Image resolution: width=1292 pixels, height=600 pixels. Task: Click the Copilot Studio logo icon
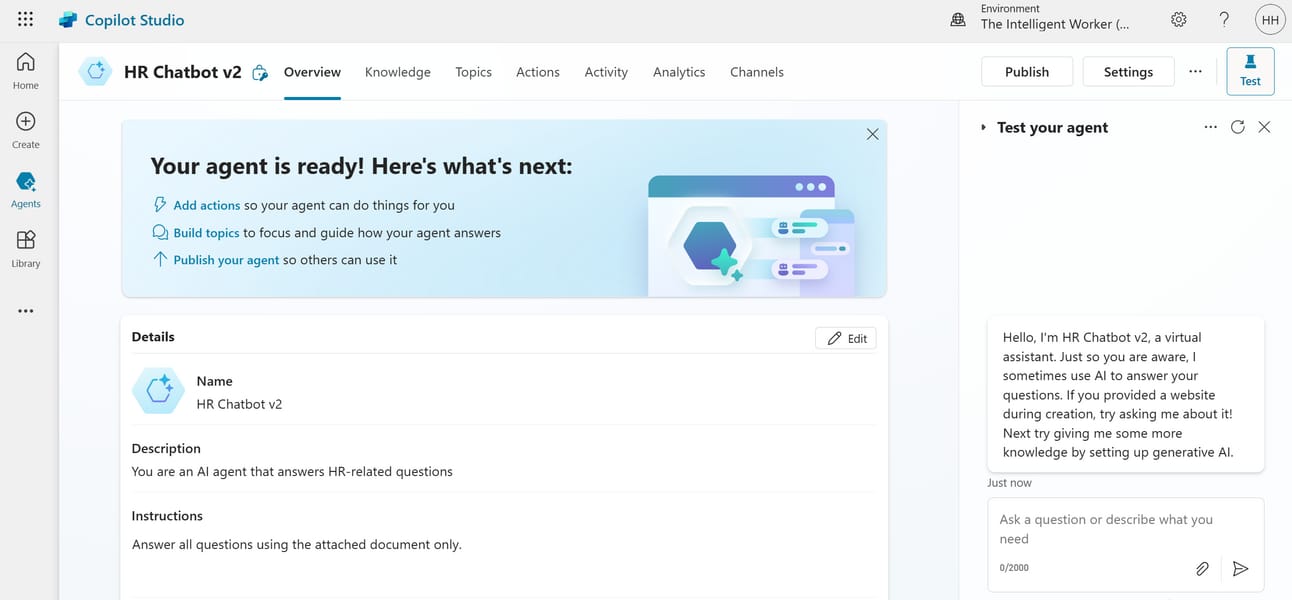pos(69,20)
